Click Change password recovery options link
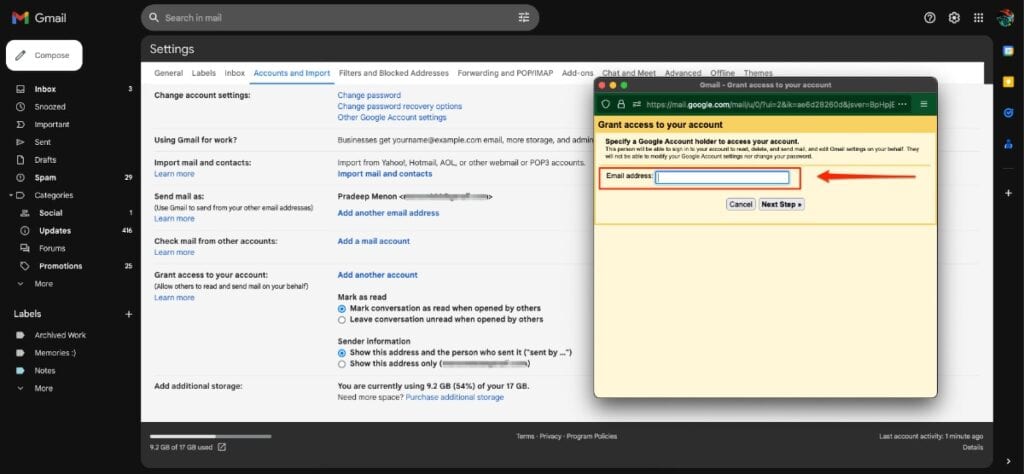The height and width of the screenshot is (474, 1024). pos(400,106)
